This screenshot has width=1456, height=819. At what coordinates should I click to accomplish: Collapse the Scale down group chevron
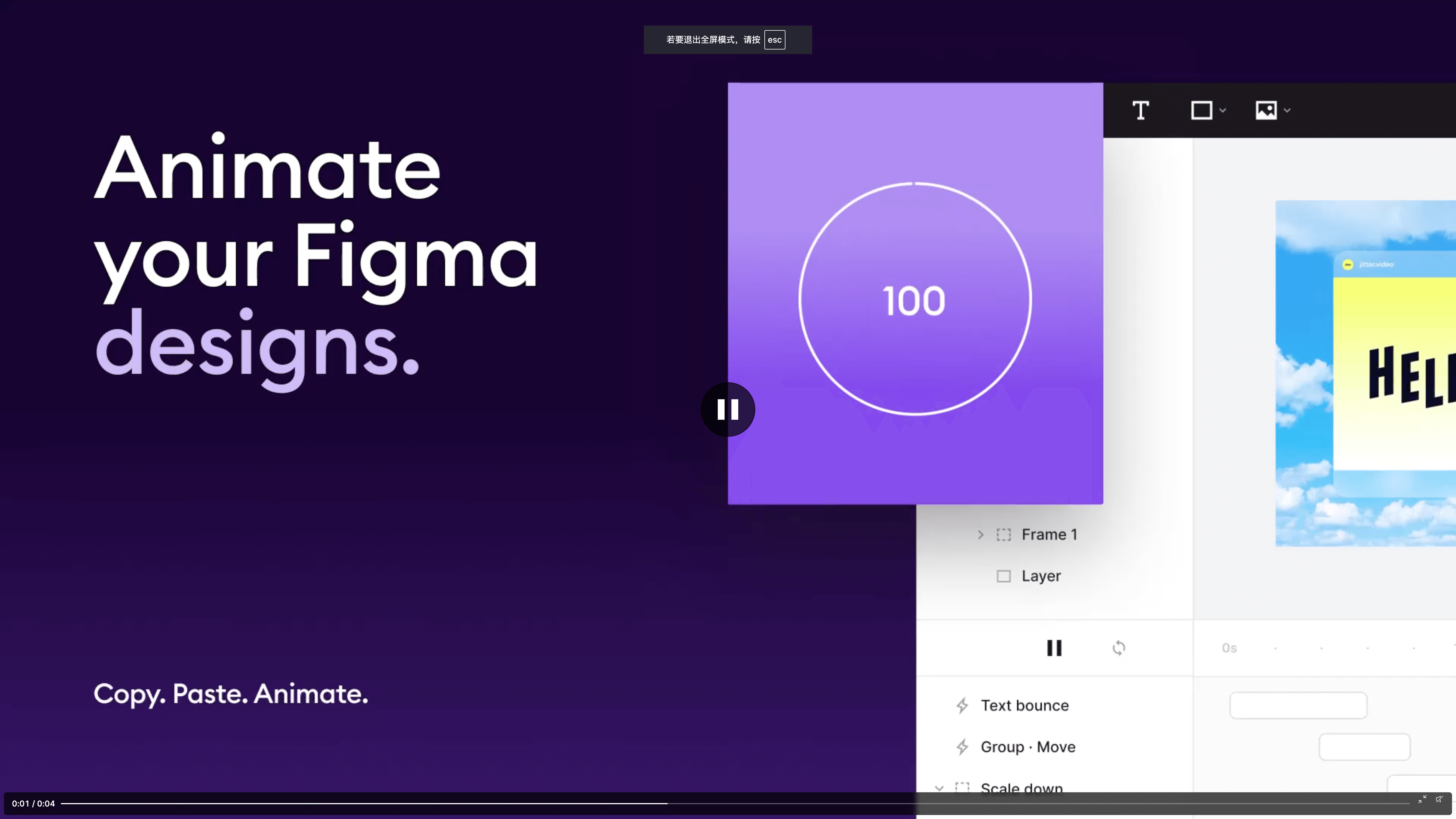pyautogui.click(x=939, y=788)
